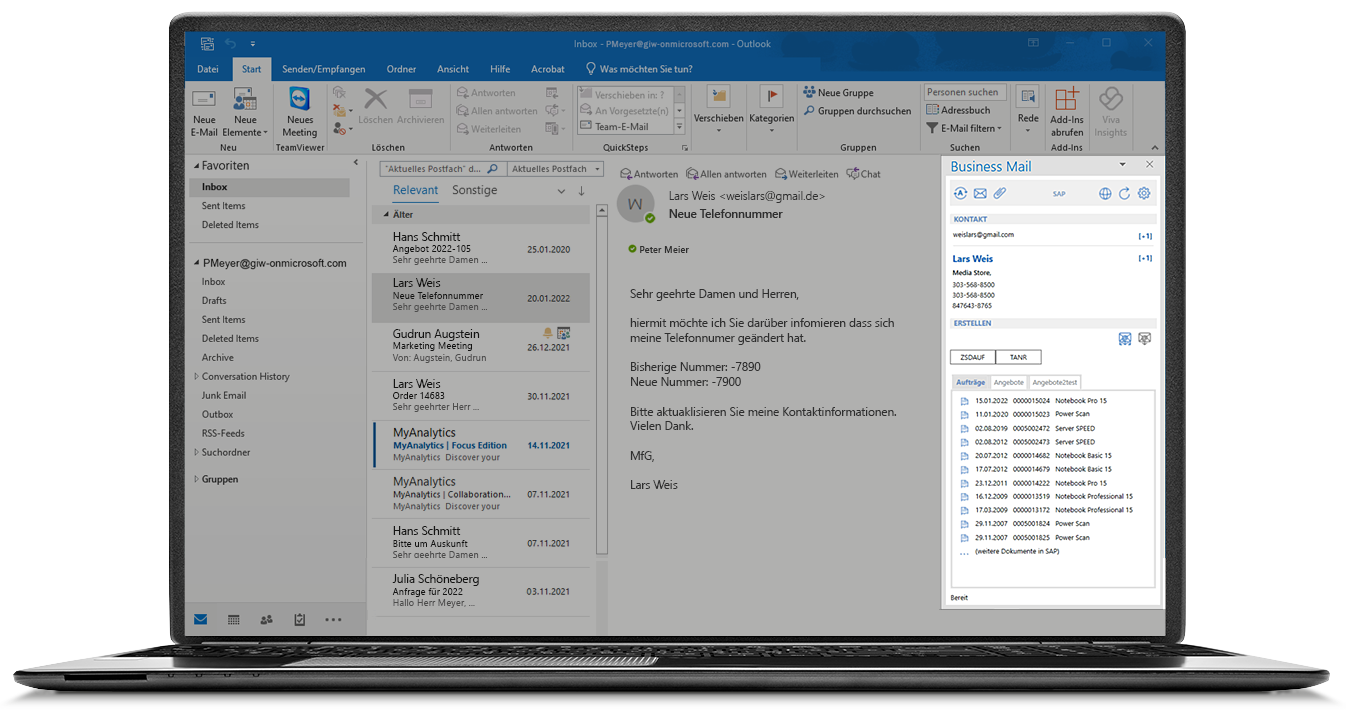Open the Hilfe ribbon tab
The image size is (1346, 719).
coord(500,69)
